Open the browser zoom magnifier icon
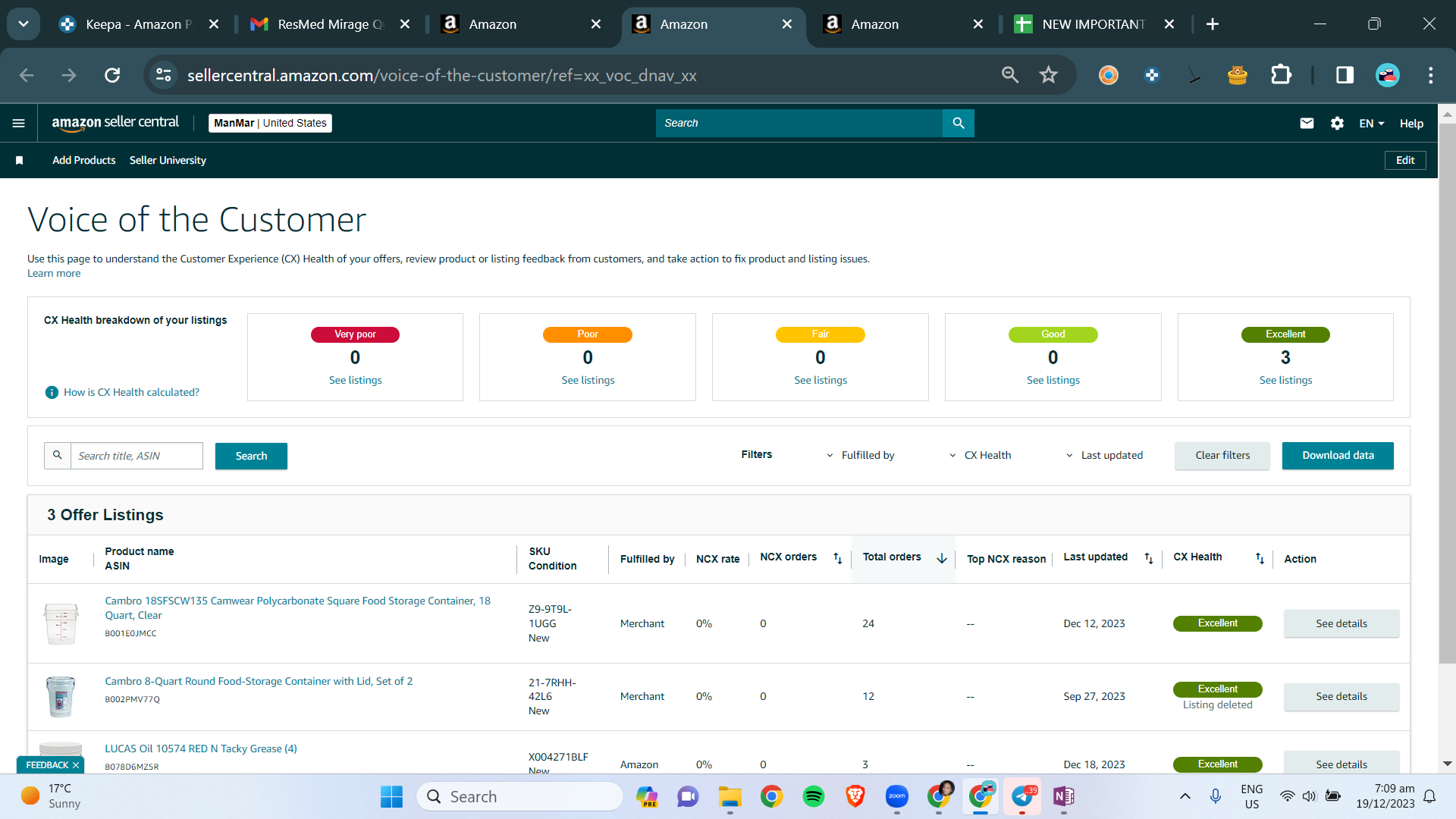Image resolution: width=1456 pixels, height=819 pixels. pyautogui.click(x=1009, y=75)
